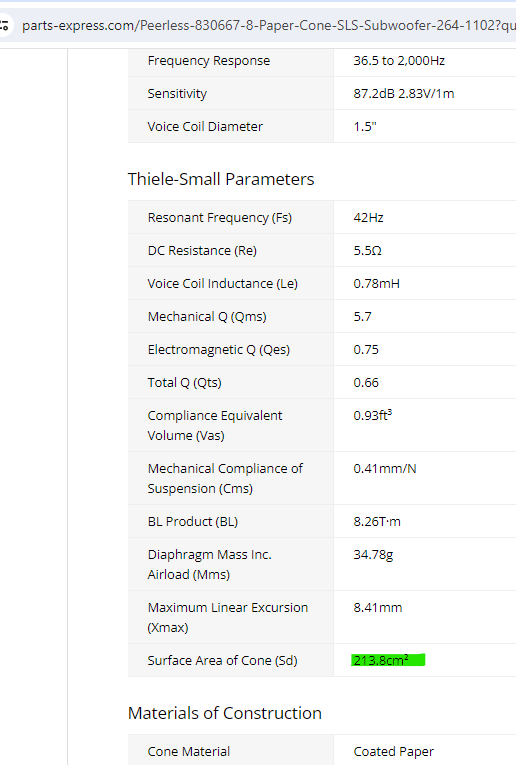The width and height of the screenshot is (516, 765).
Task: Select the Total Q (Qts) label
Action: coord(184,382)
